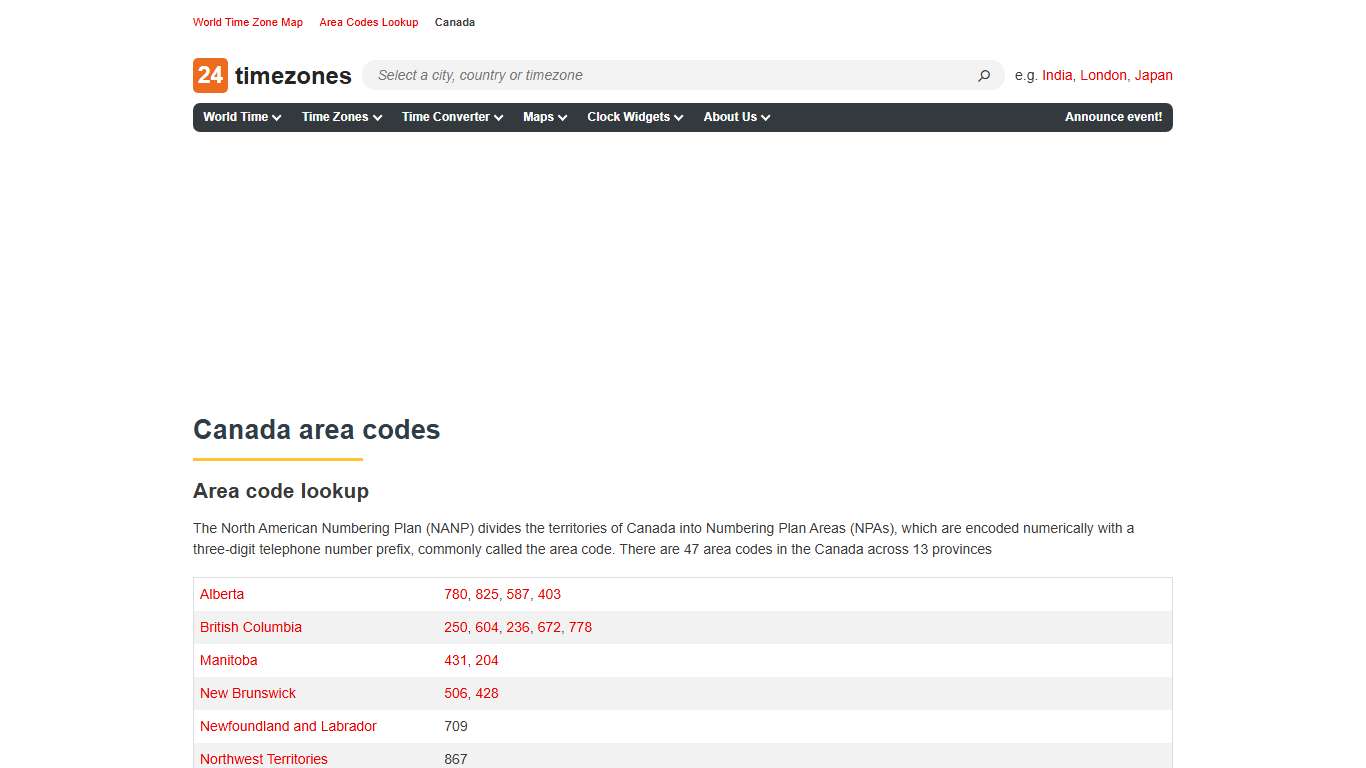
Task: Open the Maps dropdown
Action: click(543, 117)
